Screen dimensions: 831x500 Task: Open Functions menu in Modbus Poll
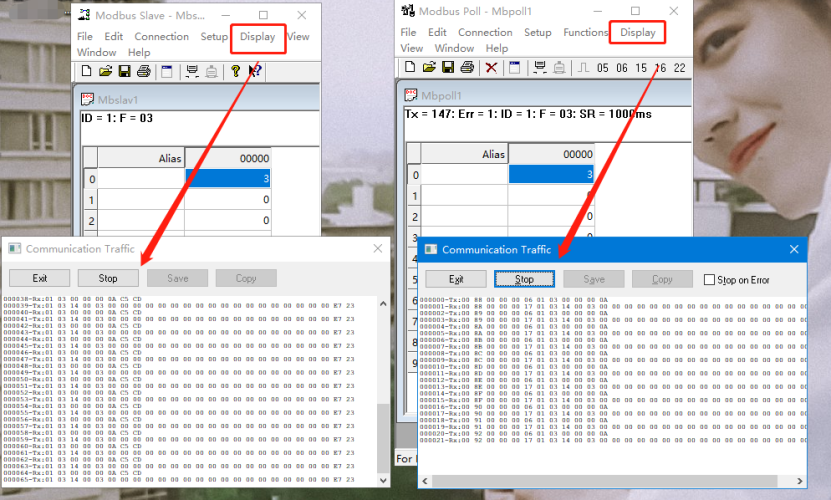click(585, 32)
